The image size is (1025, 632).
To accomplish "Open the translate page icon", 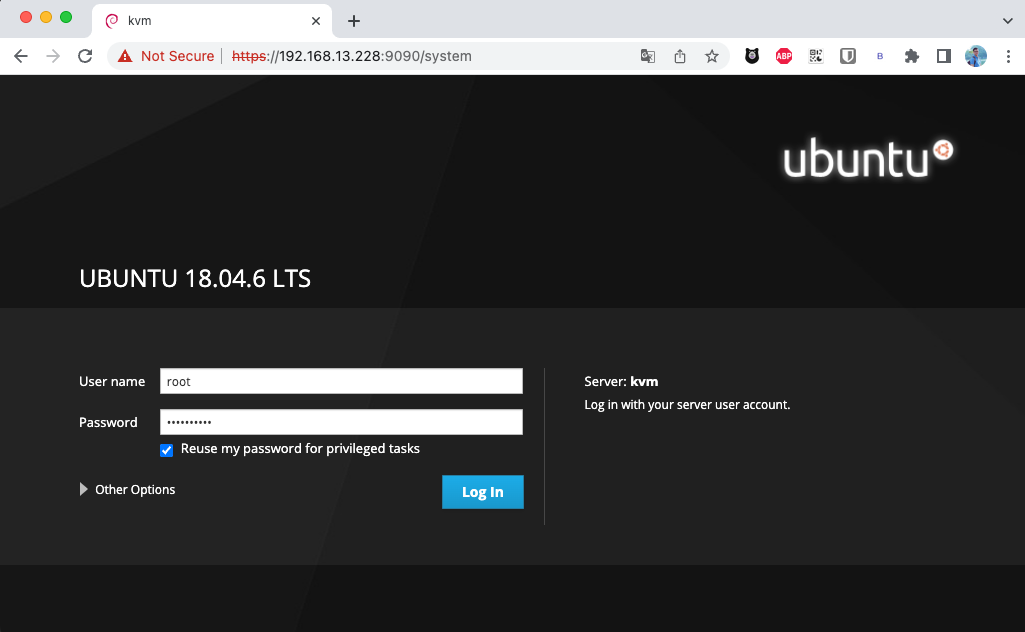I will tap(648, 56).
